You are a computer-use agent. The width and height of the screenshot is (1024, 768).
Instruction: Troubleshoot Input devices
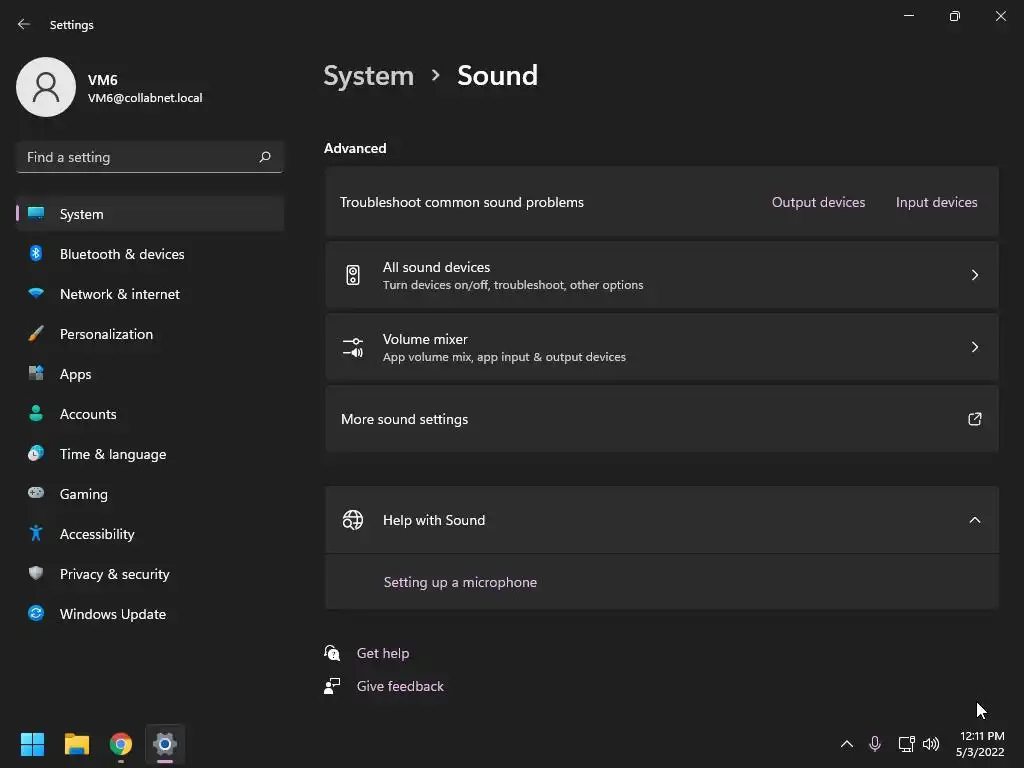point(936,202)
